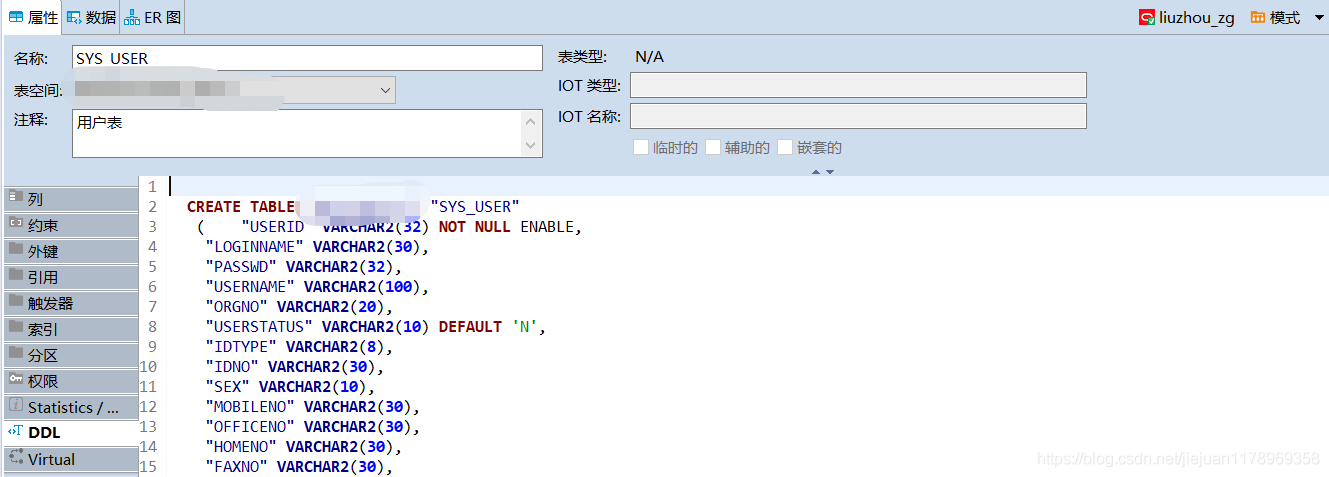Enable the 临时的 checkbox
Viewport: 1329px width, 477px height.
641,147
